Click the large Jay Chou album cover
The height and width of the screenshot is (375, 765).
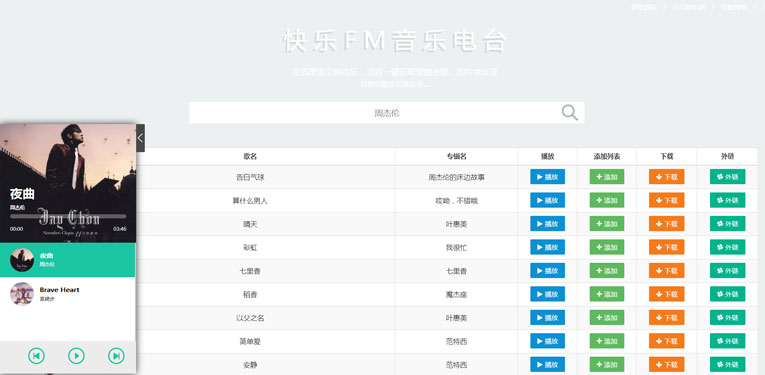[x=68, y=183]
